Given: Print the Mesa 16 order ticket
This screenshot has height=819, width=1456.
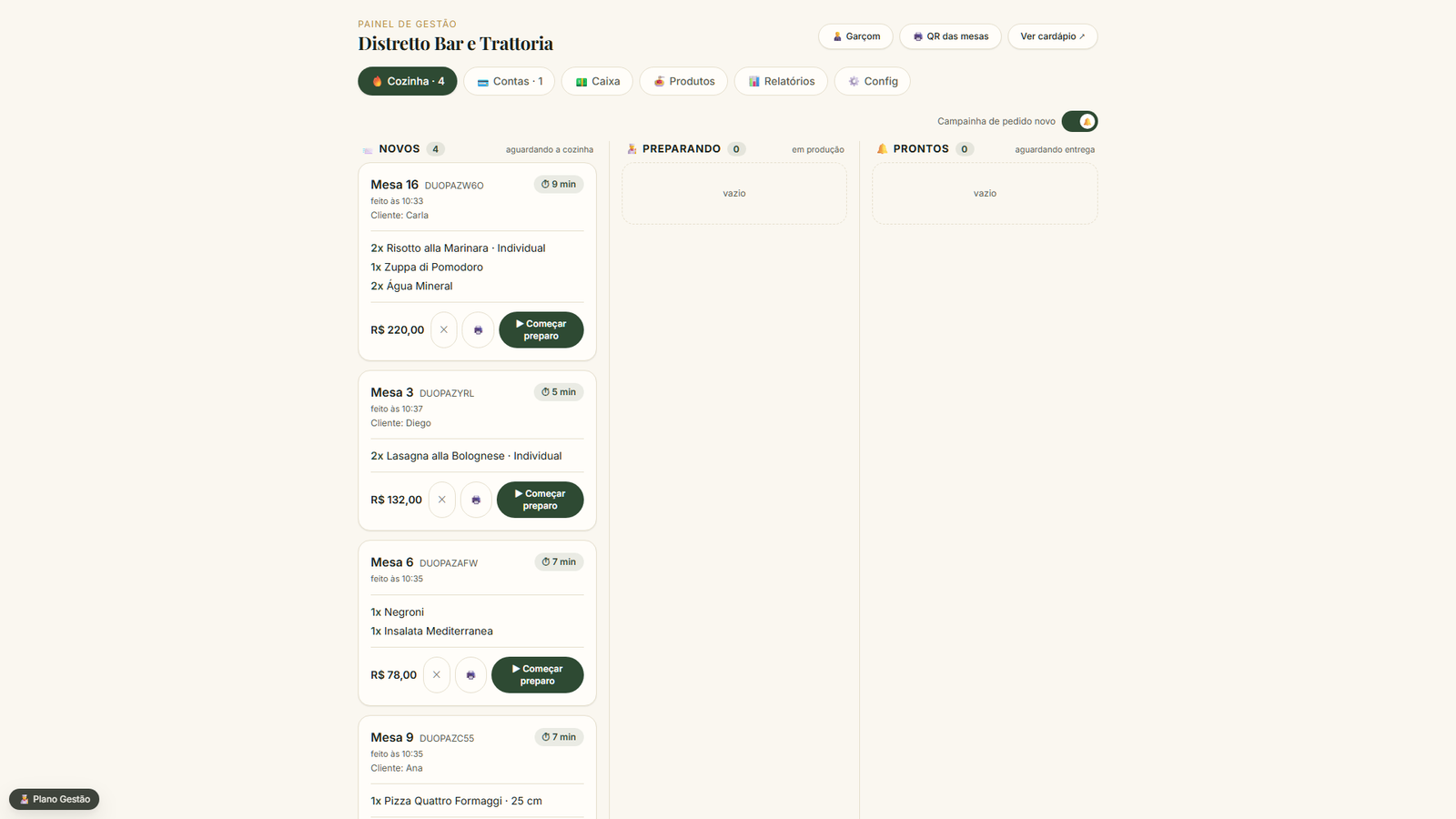Looking at the screenshot, I should pos(478,329).
